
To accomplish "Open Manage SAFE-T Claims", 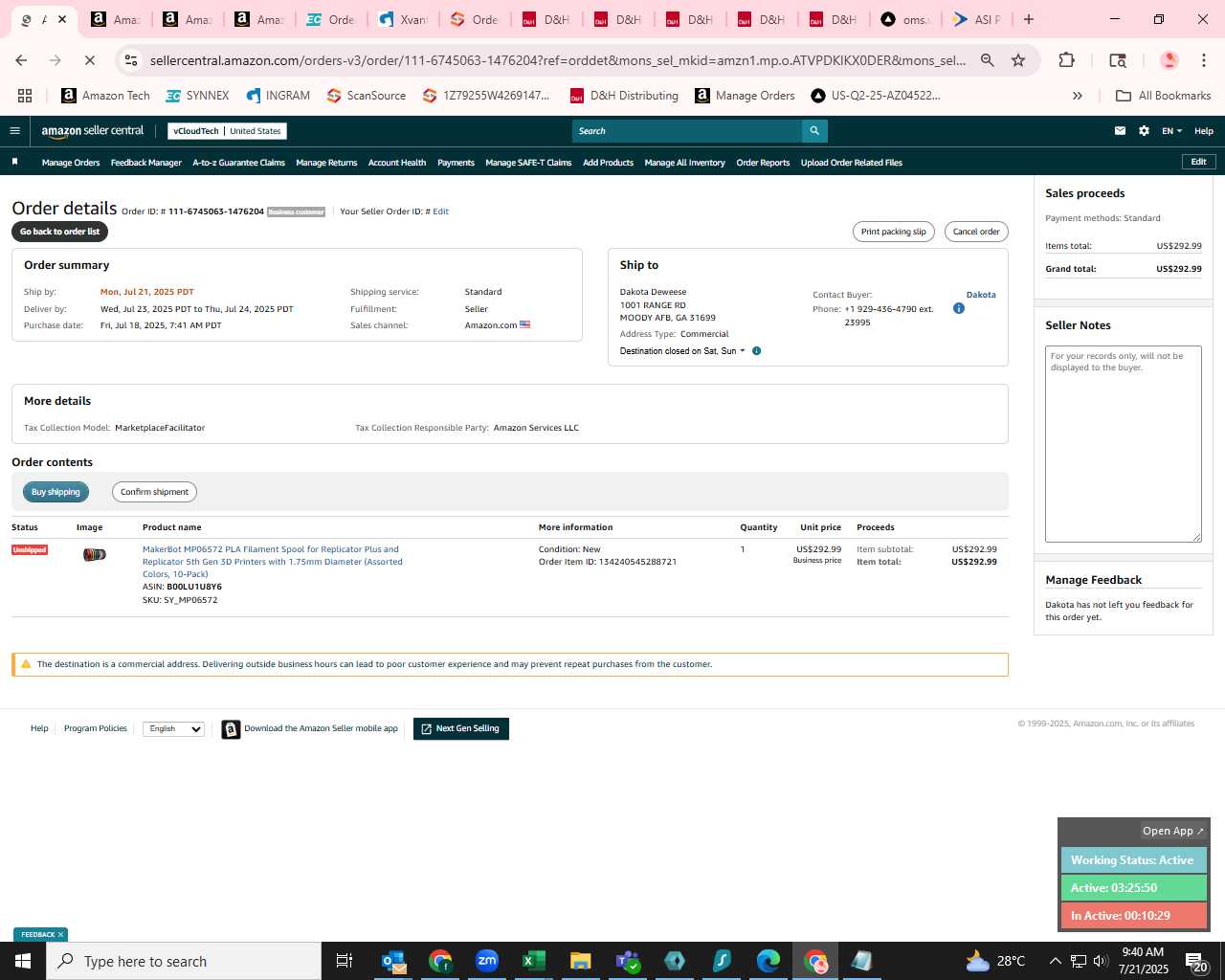I will [x=528, y=163].
